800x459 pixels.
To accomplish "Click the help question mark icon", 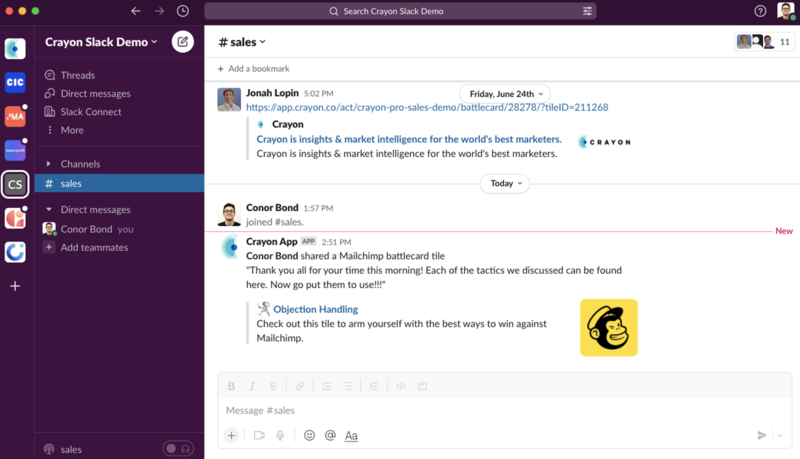I will click(x=760, y=11).
